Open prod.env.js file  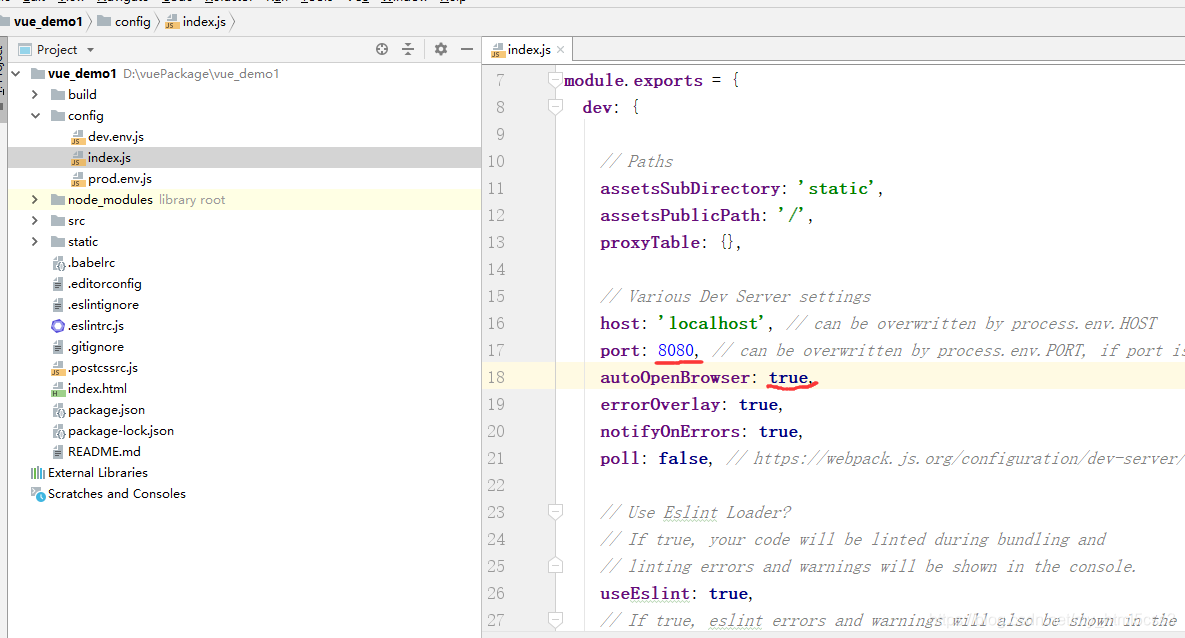(119, 179)
